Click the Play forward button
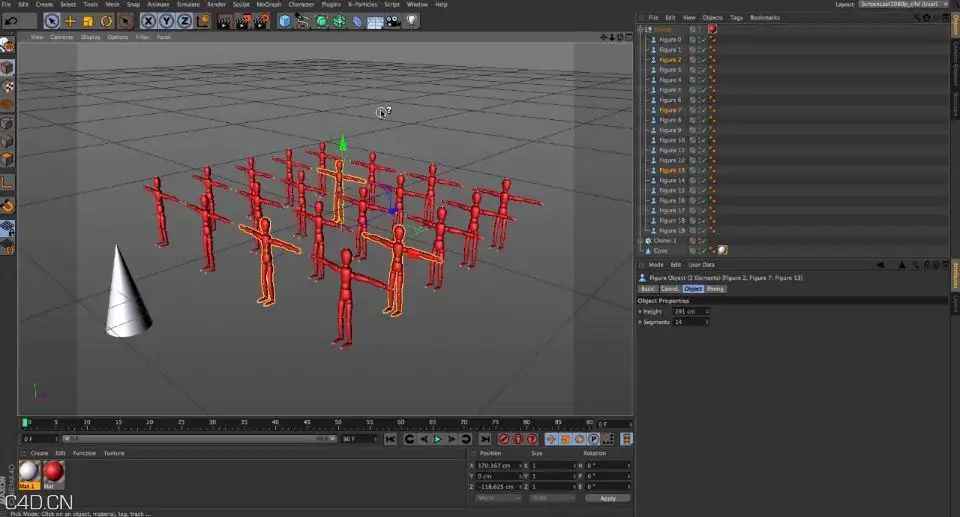This screenshot has height=517, width=960. tap(437, 439)
